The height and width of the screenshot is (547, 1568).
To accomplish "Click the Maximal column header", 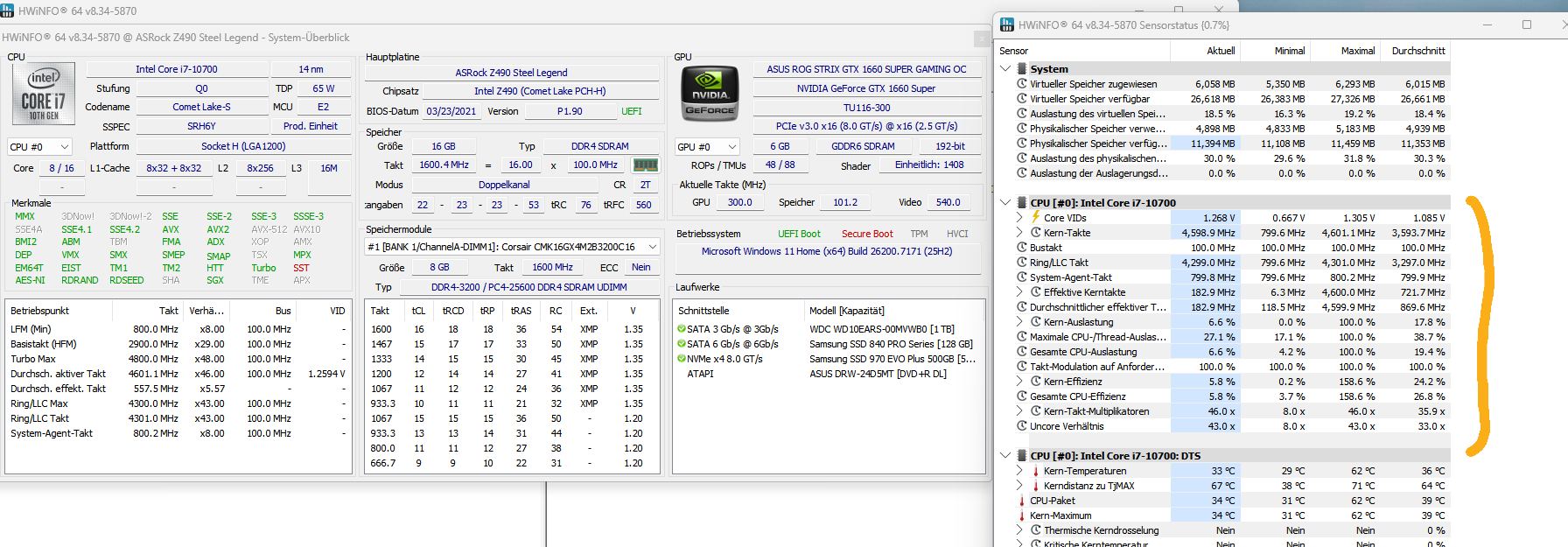I will pyautogui.click(x=1345, y=51).
